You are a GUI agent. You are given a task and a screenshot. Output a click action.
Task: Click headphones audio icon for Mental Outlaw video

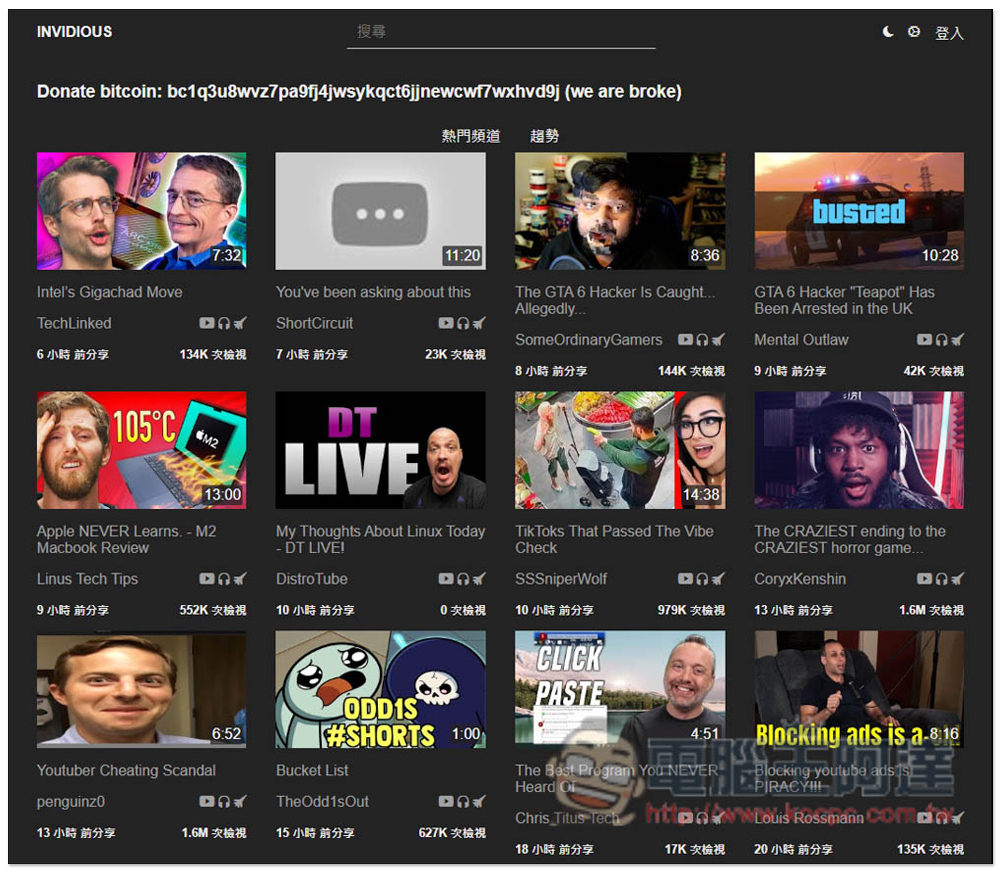[941, 340]
